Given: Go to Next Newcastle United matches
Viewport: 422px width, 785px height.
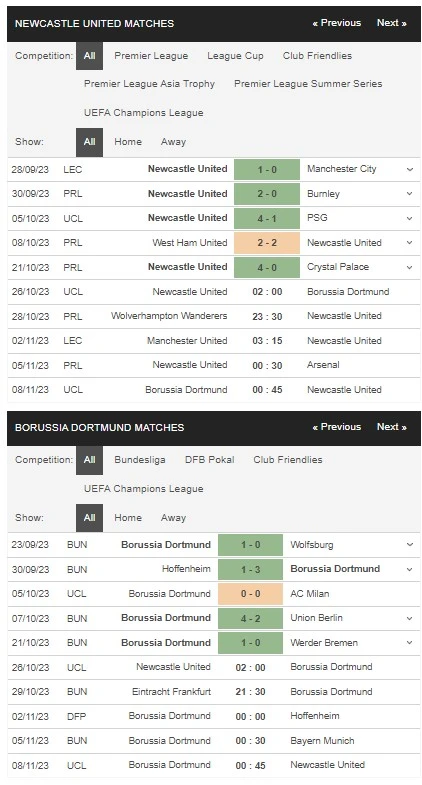Looking at the screenshot, I should (x=391, y=23).
